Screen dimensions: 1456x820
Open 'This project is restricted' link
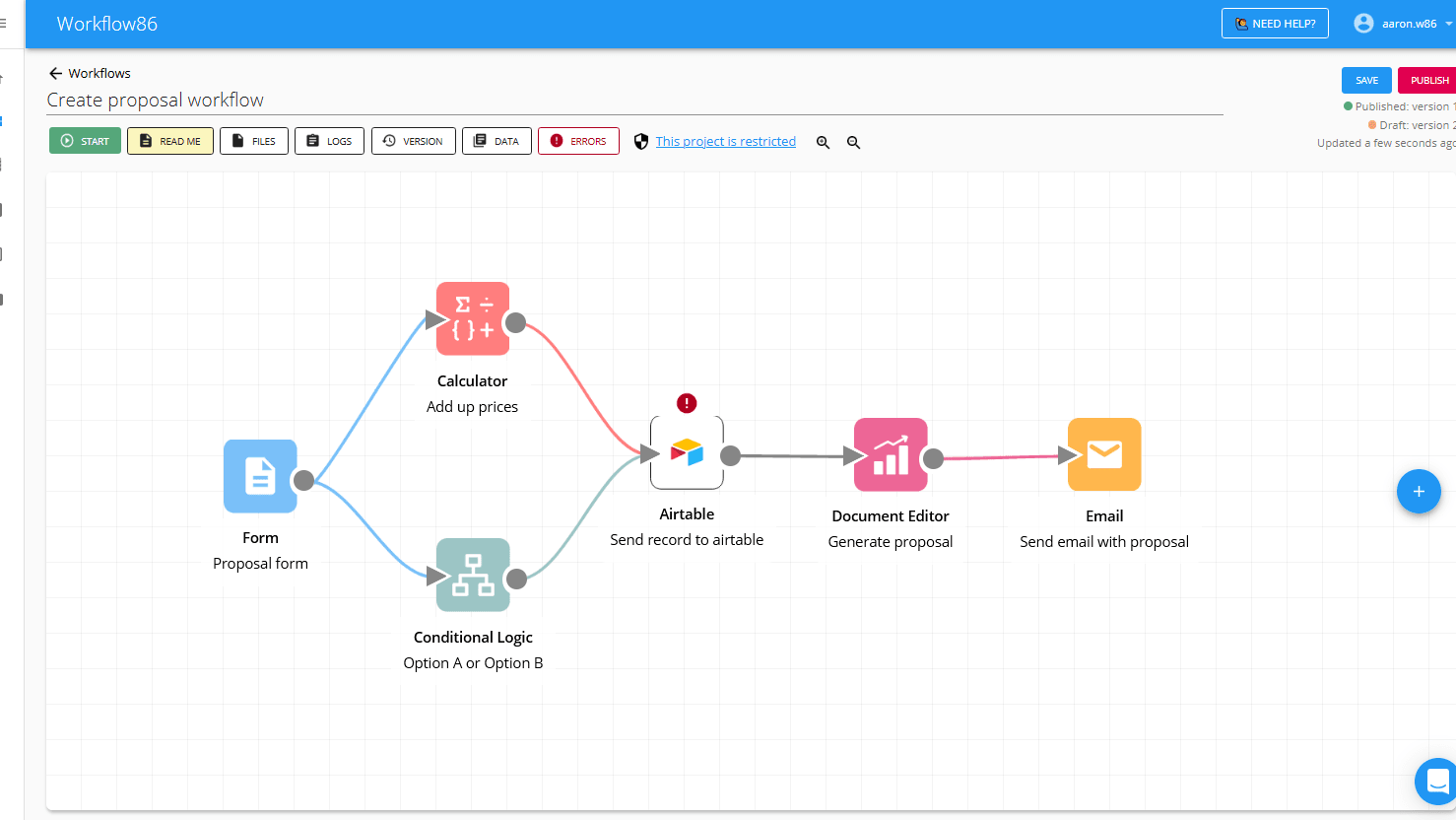click(726, 141)
